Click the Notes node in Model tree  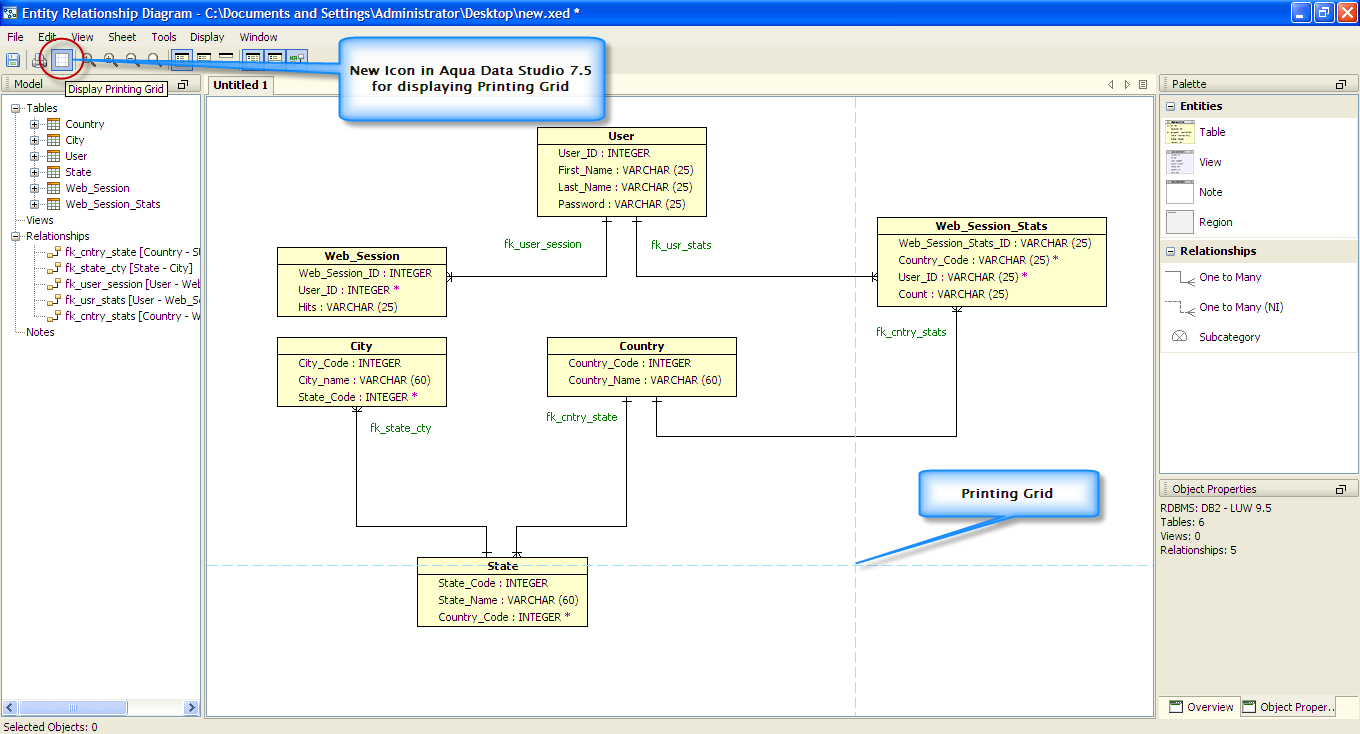(x=40, y=332)
